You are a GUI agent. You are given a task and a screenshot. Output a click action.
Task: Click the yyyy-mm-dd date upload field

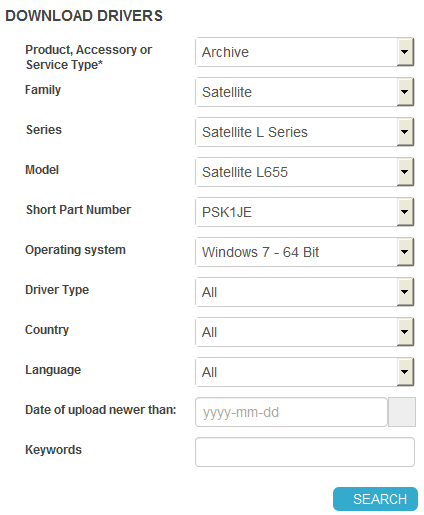(x=291, y=412)
